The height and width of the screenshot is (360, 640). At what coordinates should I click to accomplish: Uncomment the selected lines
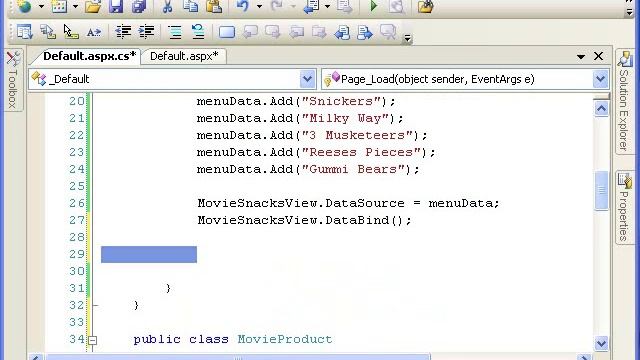(x=198, y=32)
